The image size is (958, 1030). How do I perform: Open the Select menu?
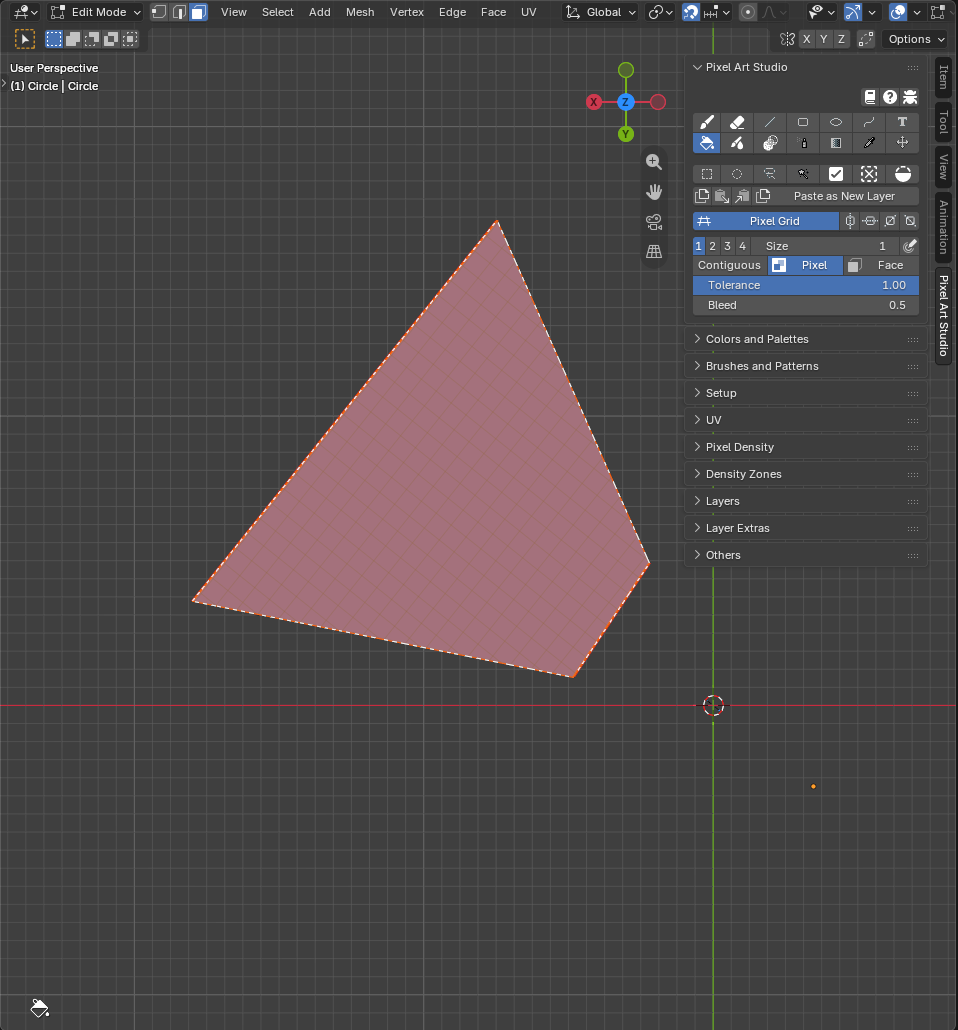[277, 12]
